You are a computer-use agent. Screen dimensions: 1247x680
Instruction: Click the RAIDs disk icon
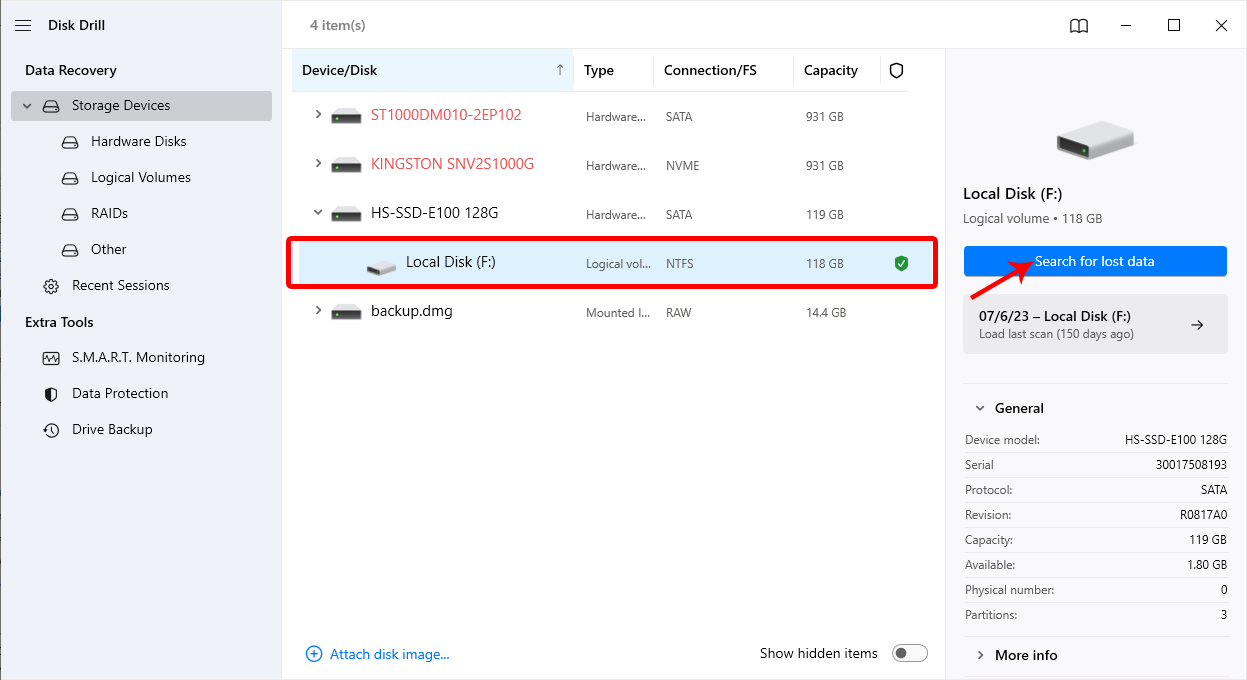click(x=70, y=214)
